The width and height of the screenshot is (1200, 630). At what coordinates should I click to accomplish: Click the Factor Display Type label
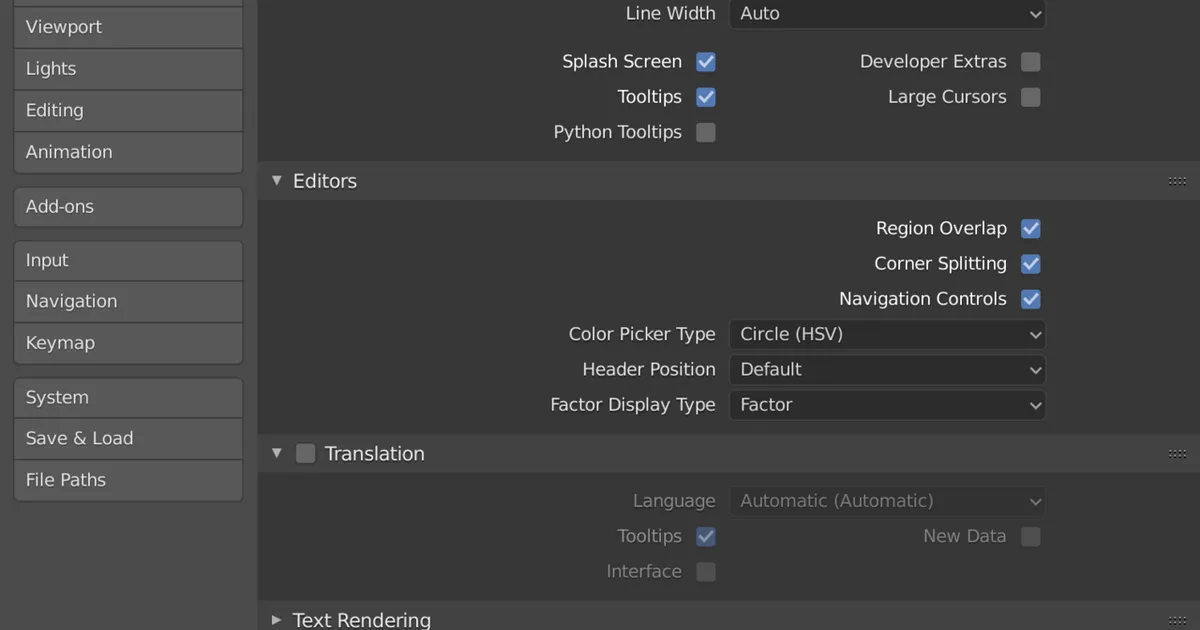pos(633,405)
